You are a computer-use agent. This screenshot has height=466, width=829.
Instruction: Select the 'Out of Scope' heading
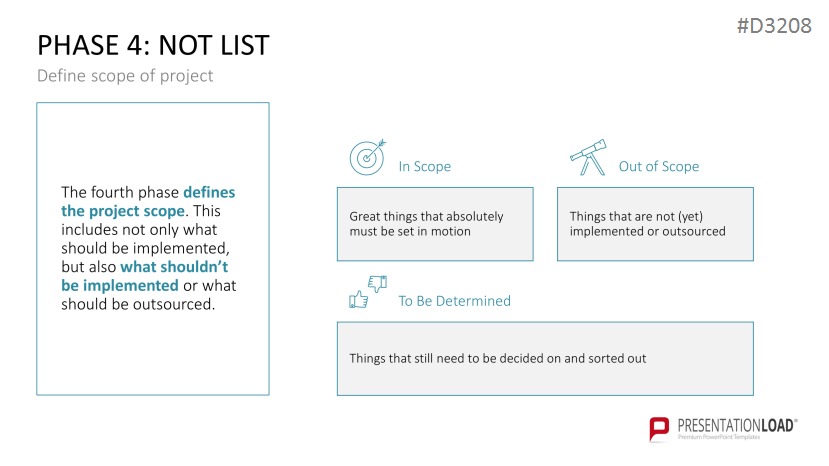658,167
